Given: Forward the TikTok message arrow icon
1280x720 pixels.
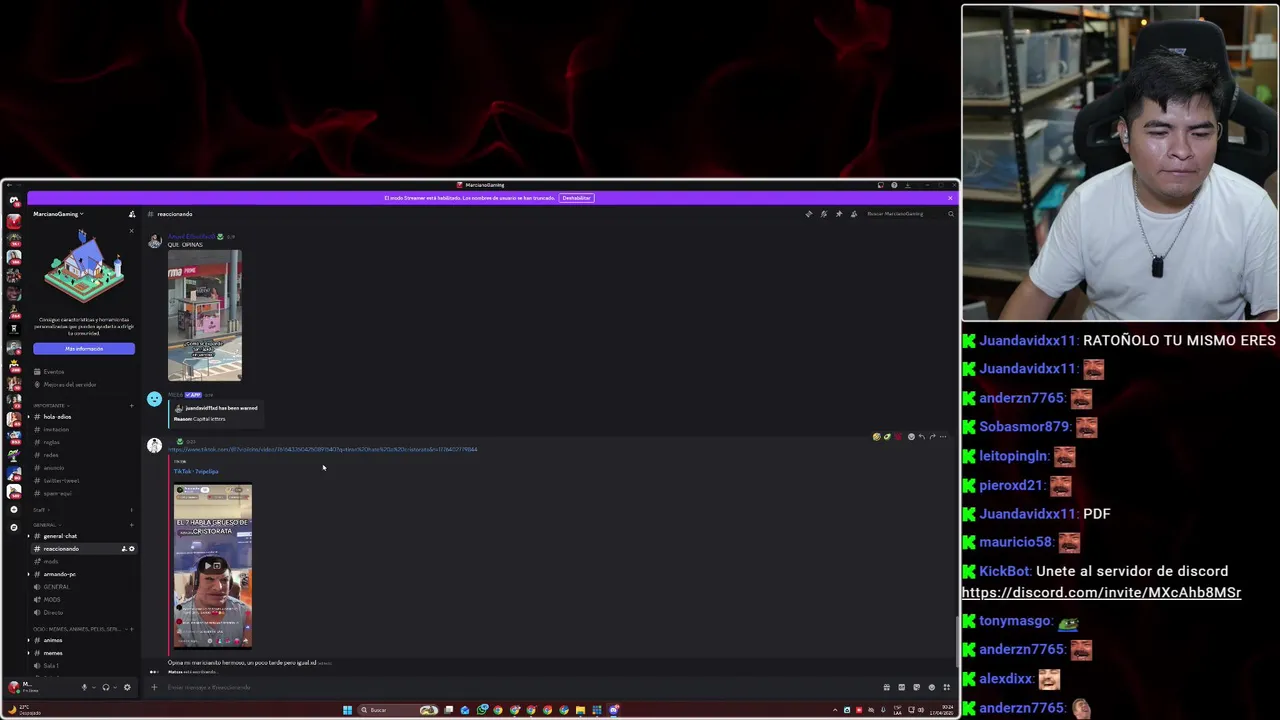Looking at the screenshot, I should (x=932, y=437).
